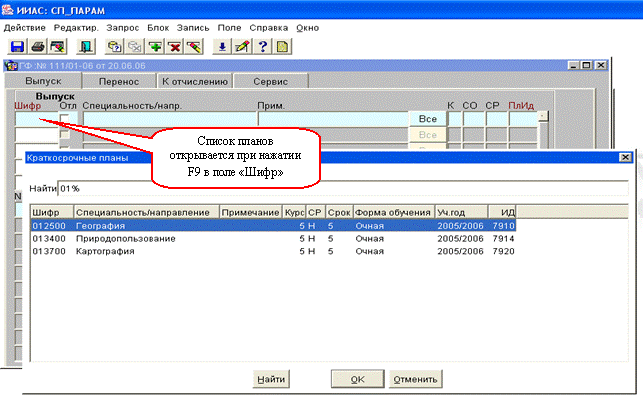The height and width of the screenshot is (399, 643).
Task: Click the Отменить button
Action: 415,379
